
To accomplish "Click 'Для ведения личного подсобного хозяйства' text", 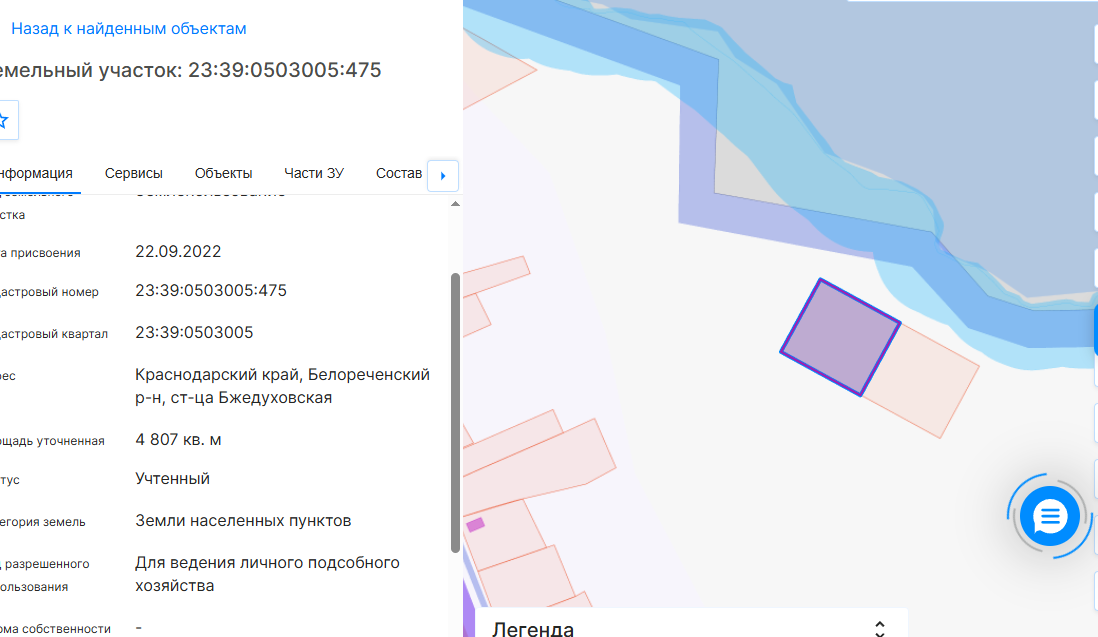I will point(267,574).
